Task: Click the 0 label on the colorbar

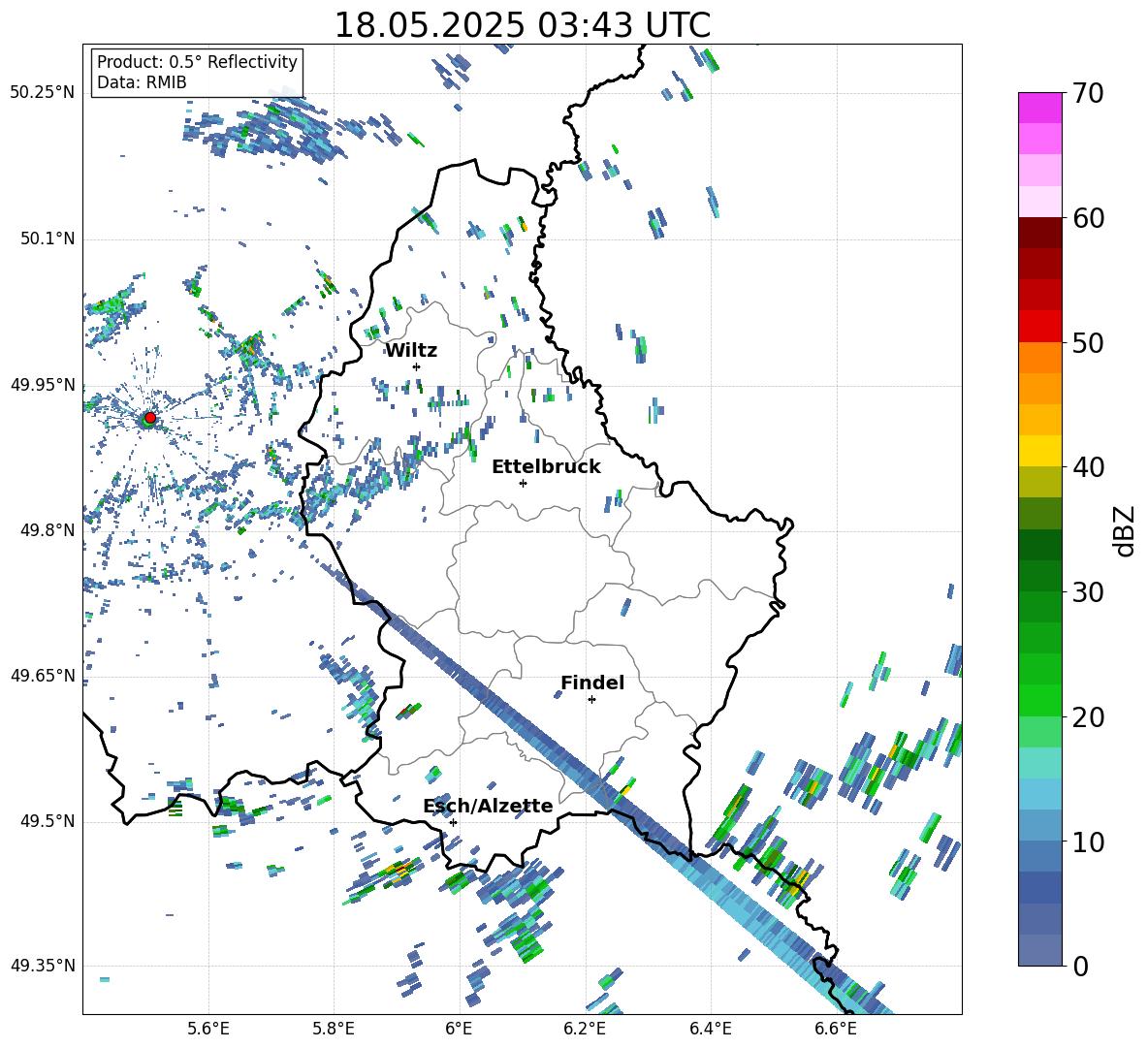Action: 1079,966
